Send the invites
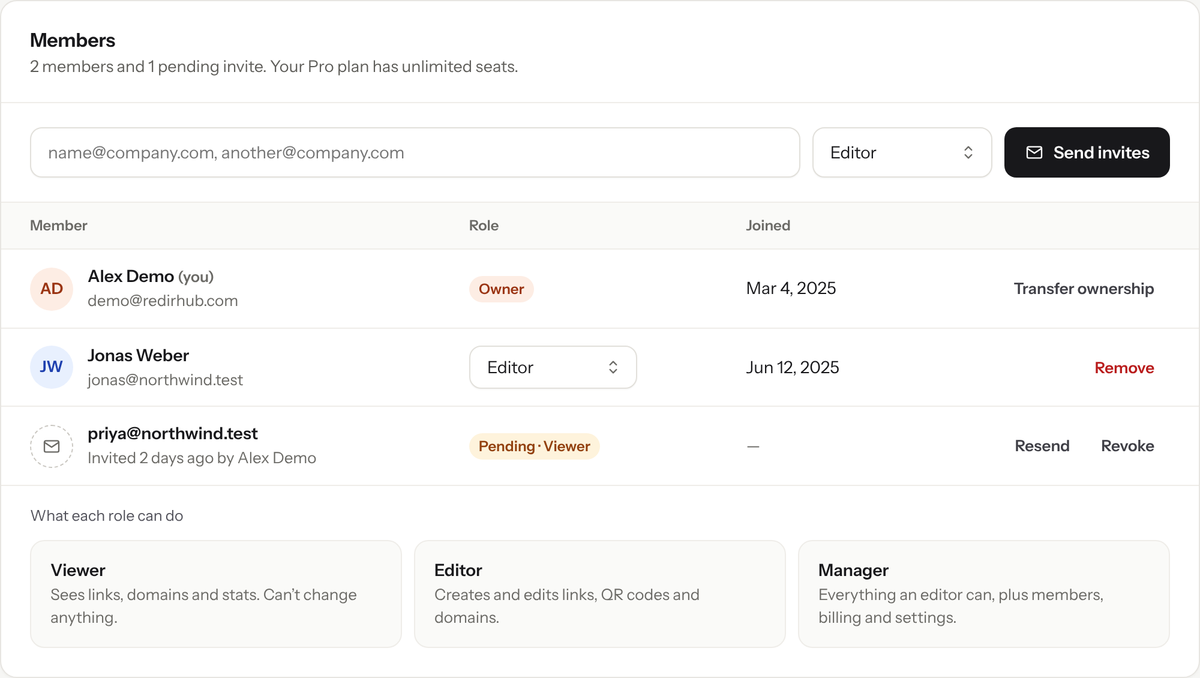Viewport: 1200px width, 678px height. point(1087,153)
